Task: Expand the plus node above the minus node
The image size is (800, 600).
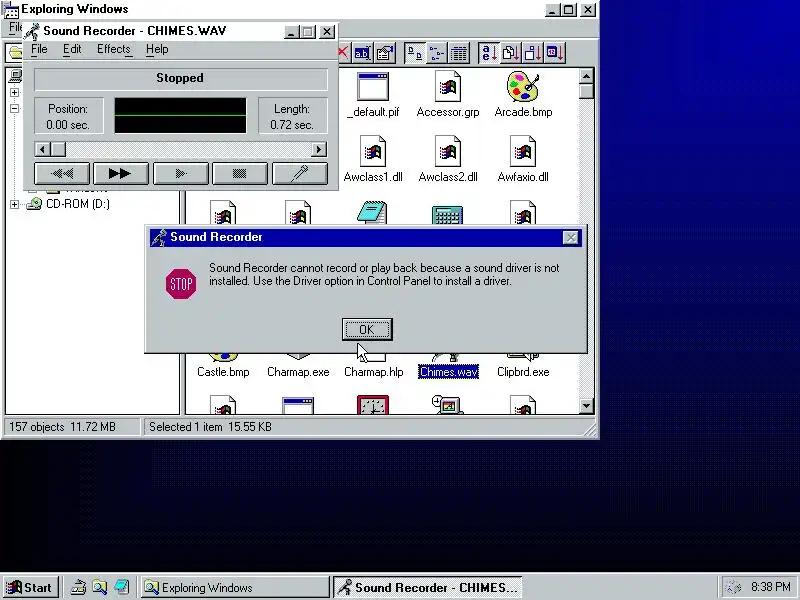Action: [14, 92]
